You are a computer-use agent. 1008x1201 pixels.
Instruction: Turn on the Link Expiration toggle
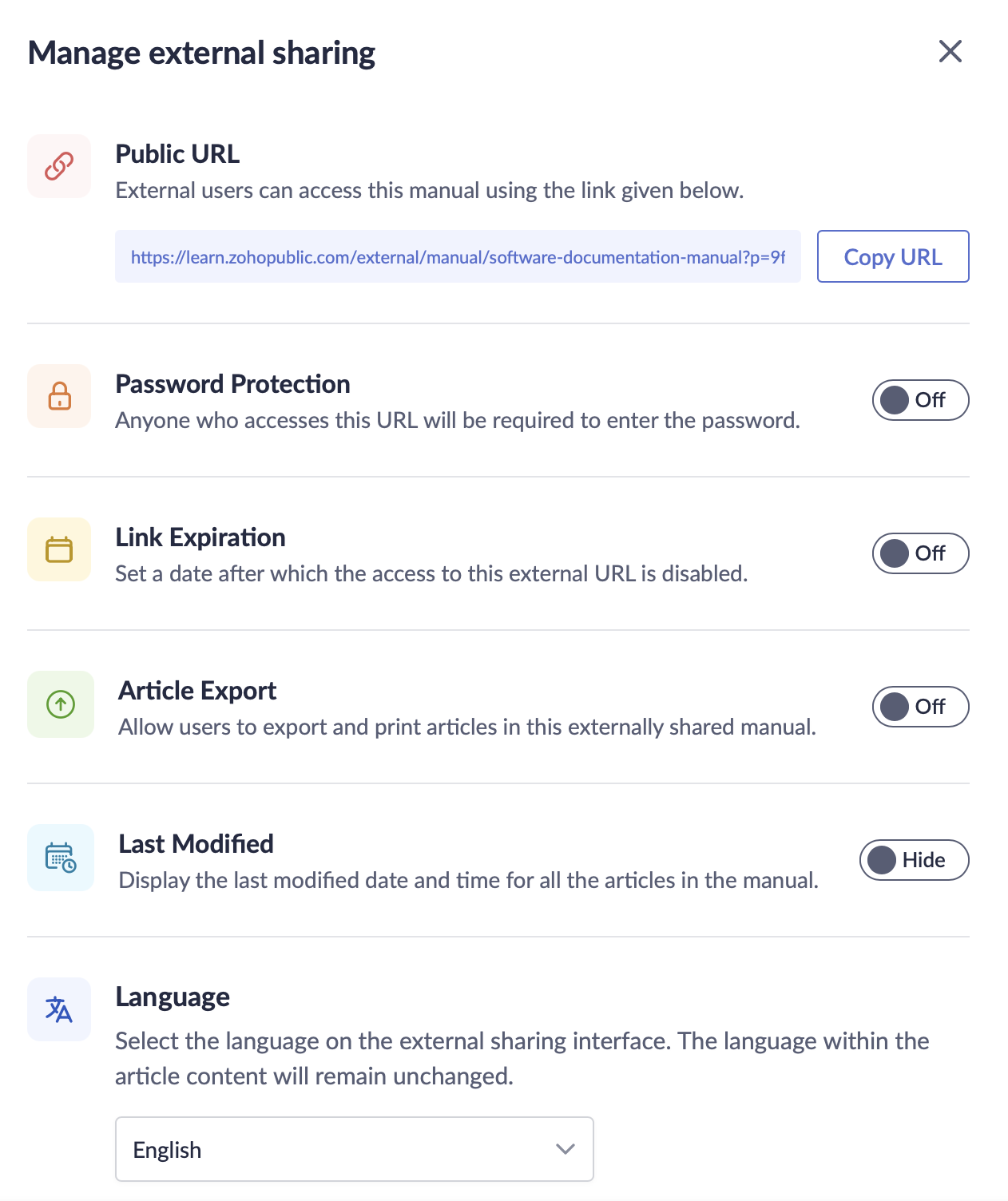(x=920, y=553)
